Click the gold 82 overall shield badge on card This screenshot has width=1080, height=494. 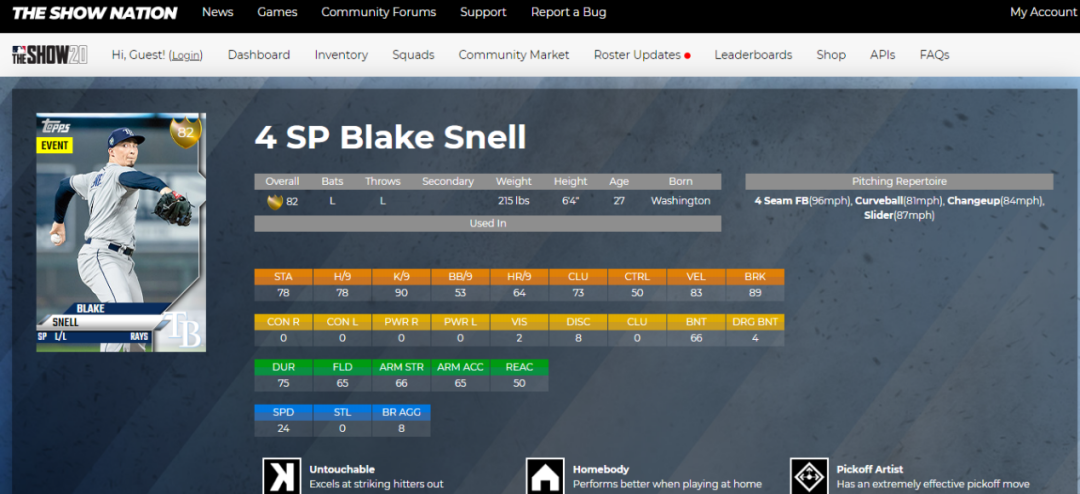coord(185,131)
